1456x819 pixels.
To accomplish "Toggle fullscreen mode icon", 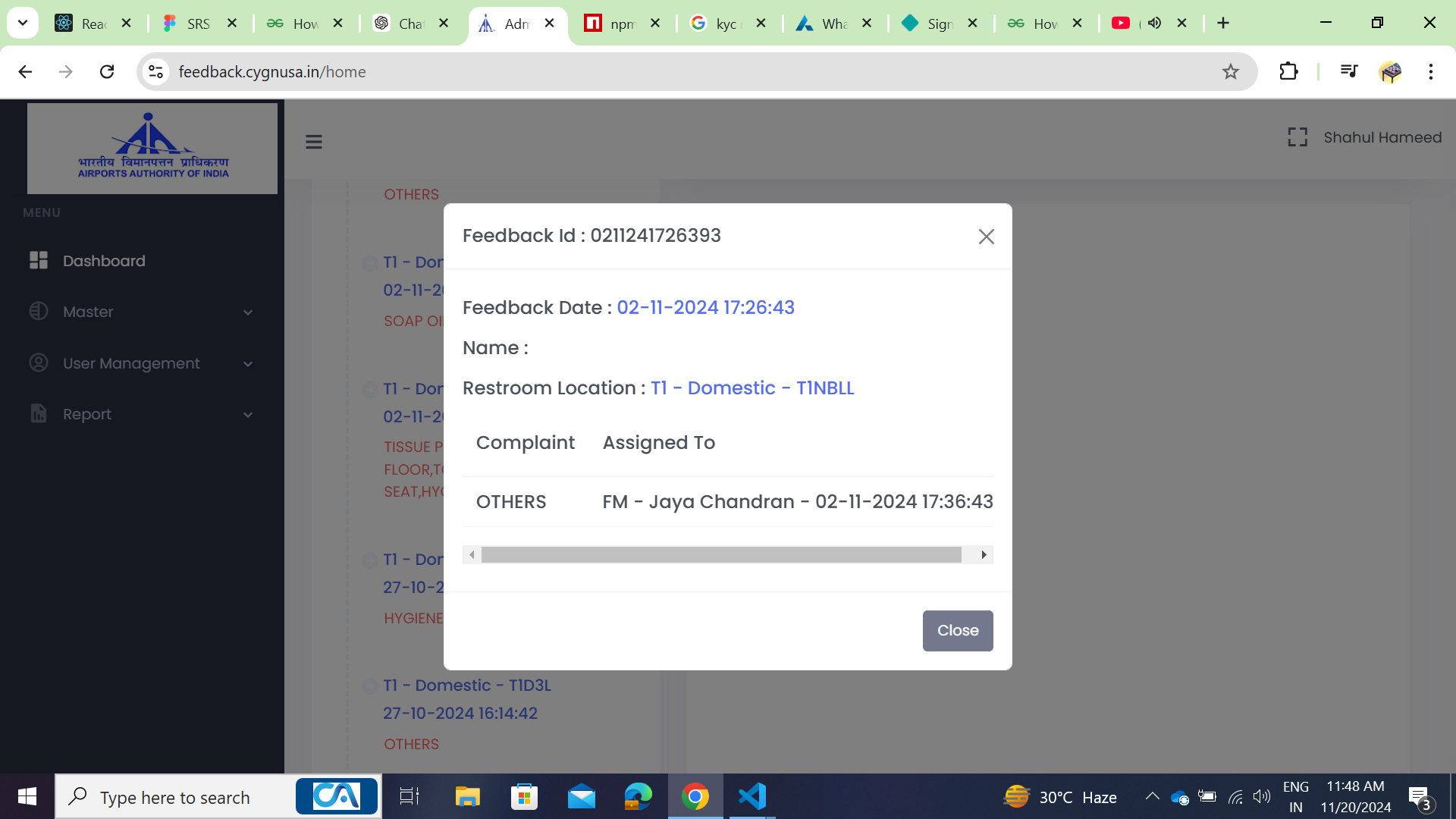I will (x=1298, y=137).
